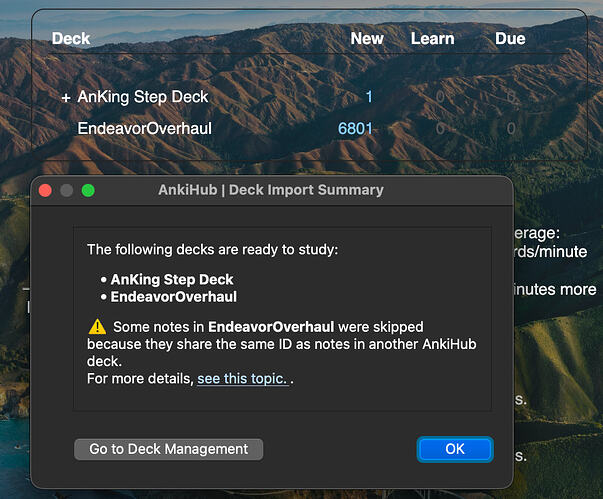Click new count 6801 for EndeavorOverhaul
603x499 pixels.
click(355, 129)
